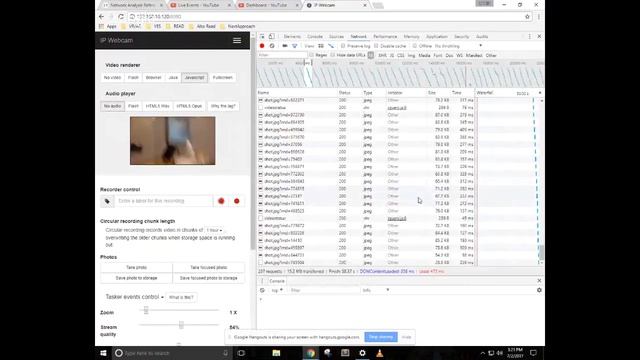Click the network filter text field

(x=282, y=55)
